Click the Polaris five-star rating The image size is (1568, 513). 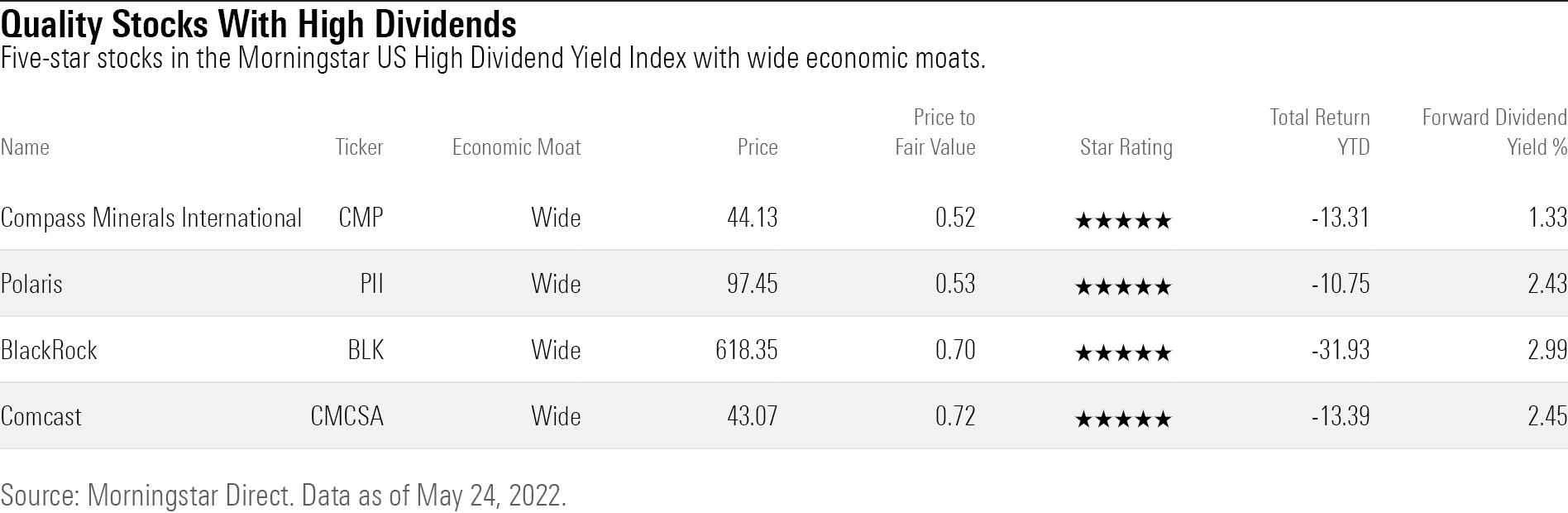pos(1122,286)
